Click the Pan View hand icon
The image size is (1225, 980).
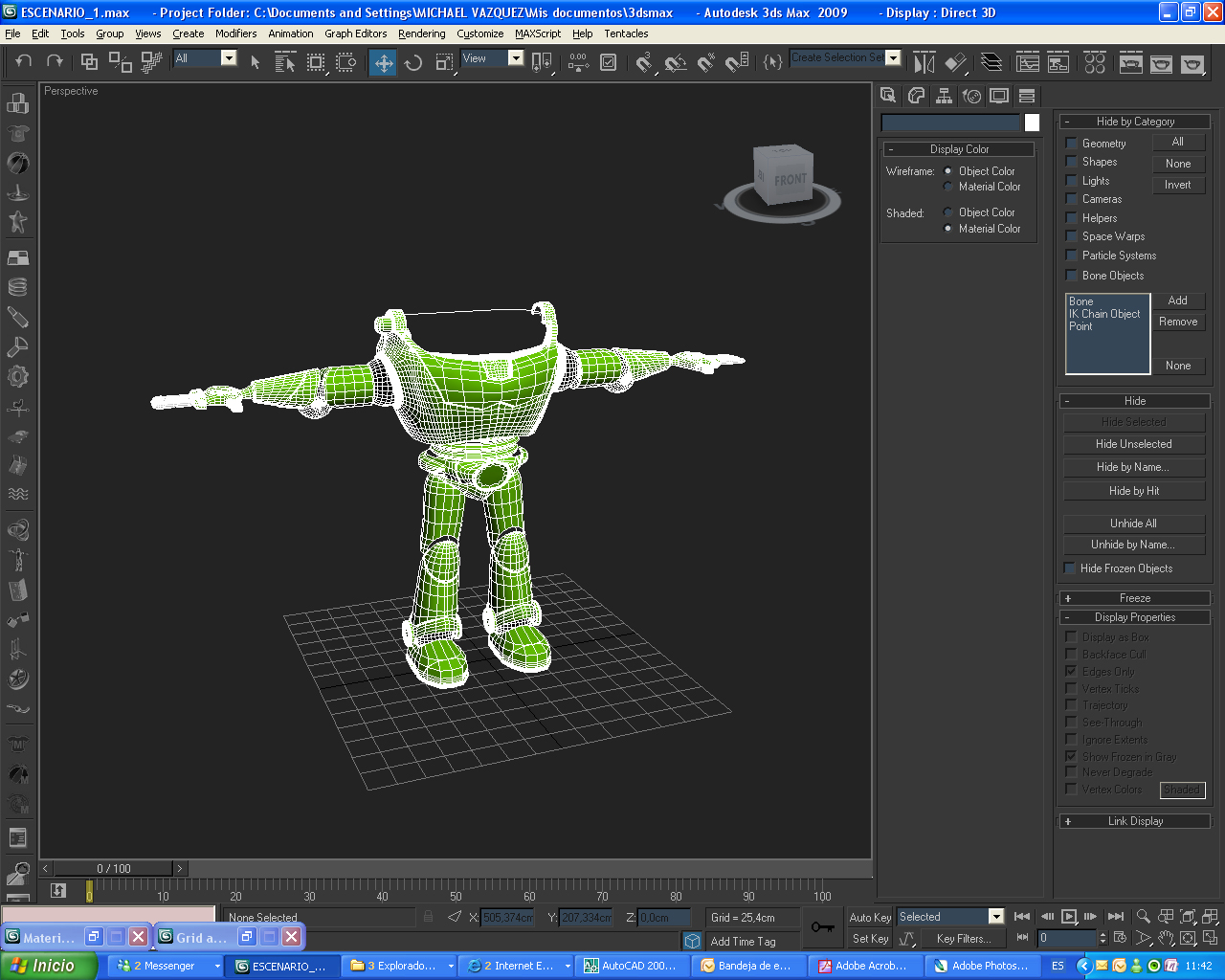1166,939
